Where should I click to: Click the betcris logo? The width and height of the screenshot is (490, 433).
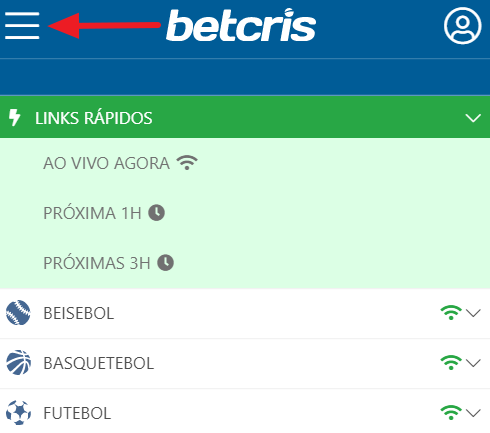point(241,25)
